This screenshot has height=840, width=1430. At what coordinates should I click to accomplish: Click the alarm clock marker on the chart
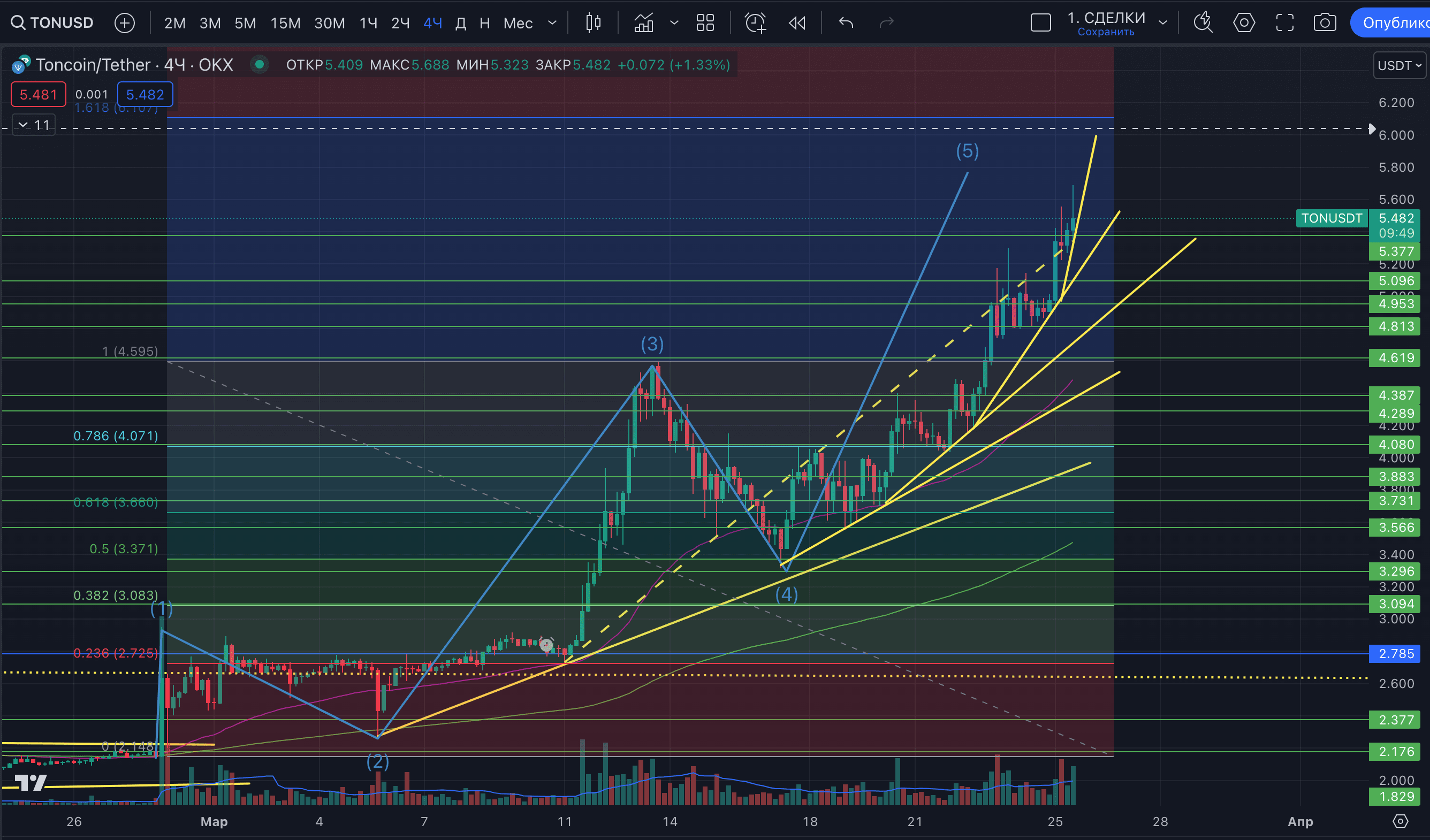(546, 645)
